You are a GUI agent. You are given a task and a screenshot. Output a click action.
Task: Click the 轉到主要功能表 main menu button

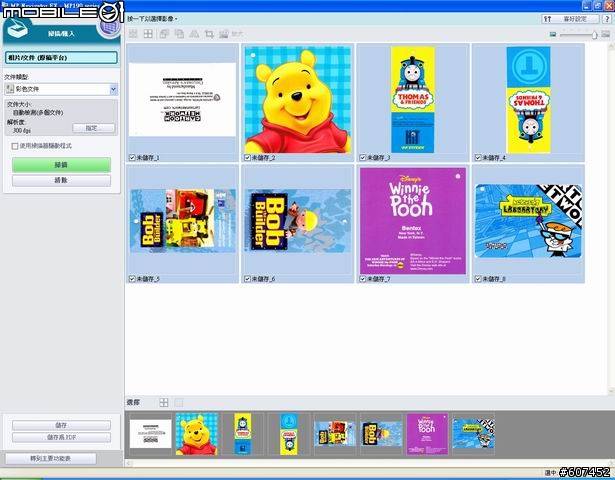[51, 458]
